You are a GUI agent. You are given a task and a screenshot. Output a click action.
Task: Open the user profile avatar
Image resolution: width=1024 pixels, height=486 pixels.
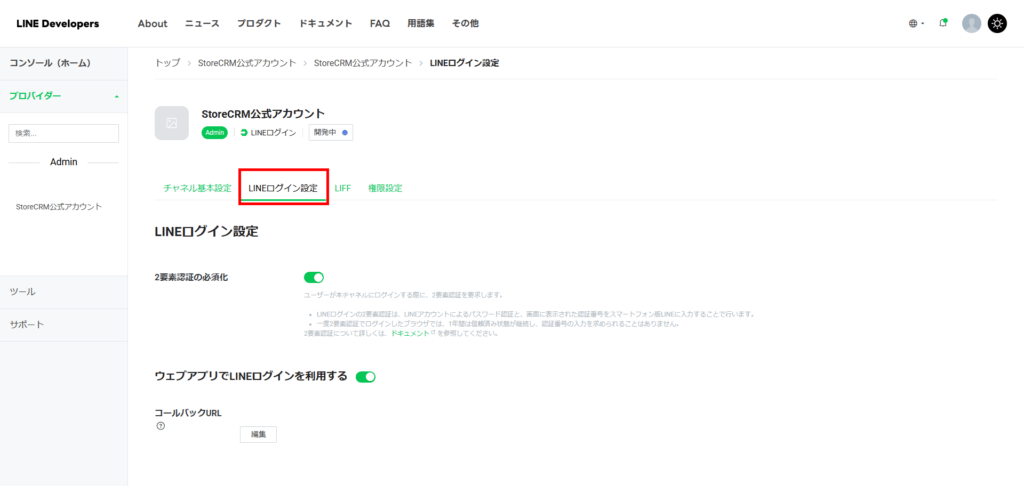(x=971, y=24)
